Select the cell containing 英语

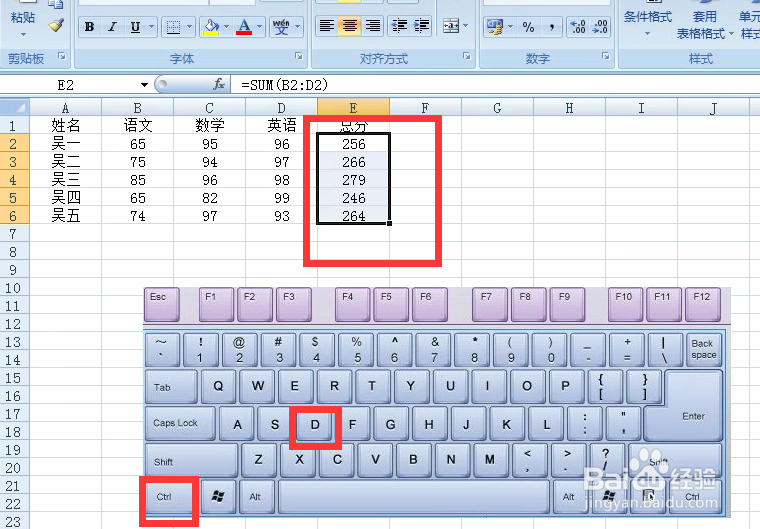(x=282, y=126)
